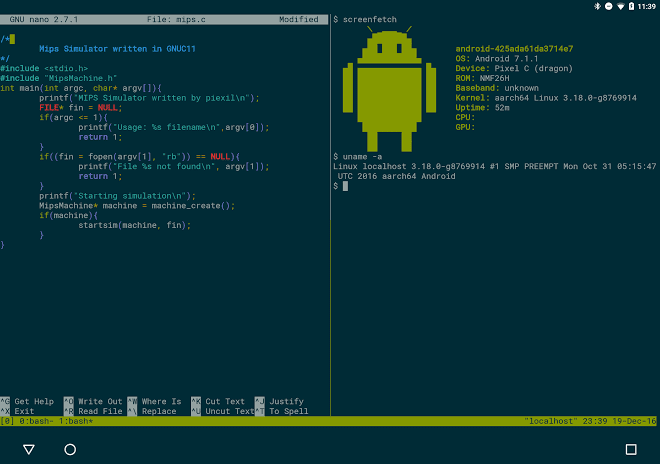Click the 'GPU:' line in screenfetch output
Viewport: 660px width, 464px height.
[465, 127]
